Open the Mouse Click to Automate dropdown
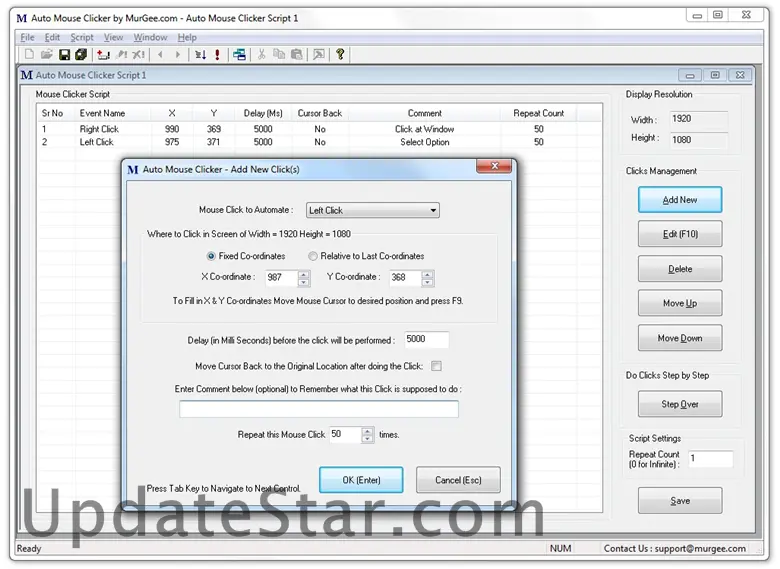The height and width of the screenshot is (569, 780). point(433,211)
